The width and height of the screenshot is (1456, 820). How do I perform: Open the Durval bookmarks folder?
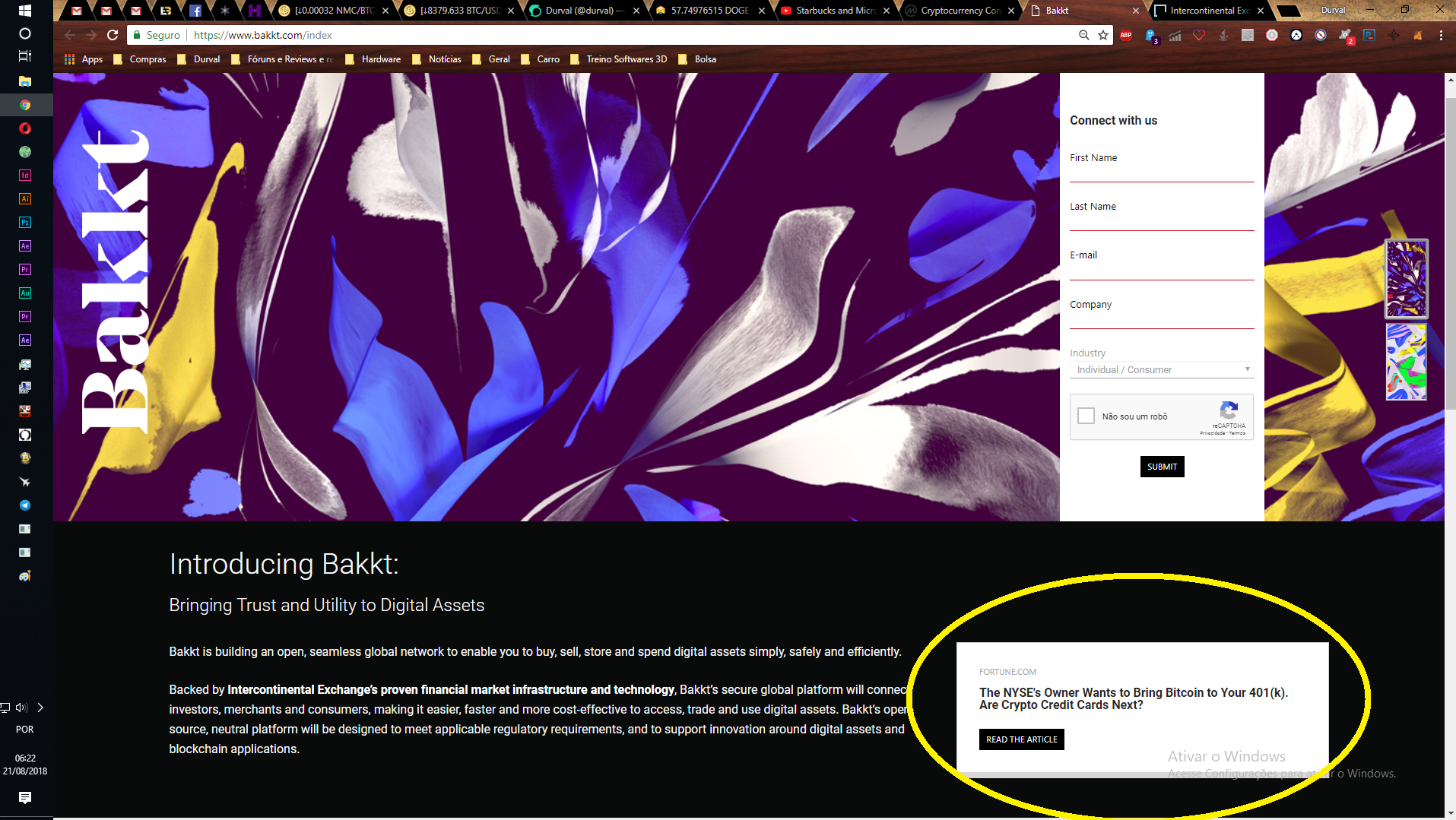tap(199, 59)
